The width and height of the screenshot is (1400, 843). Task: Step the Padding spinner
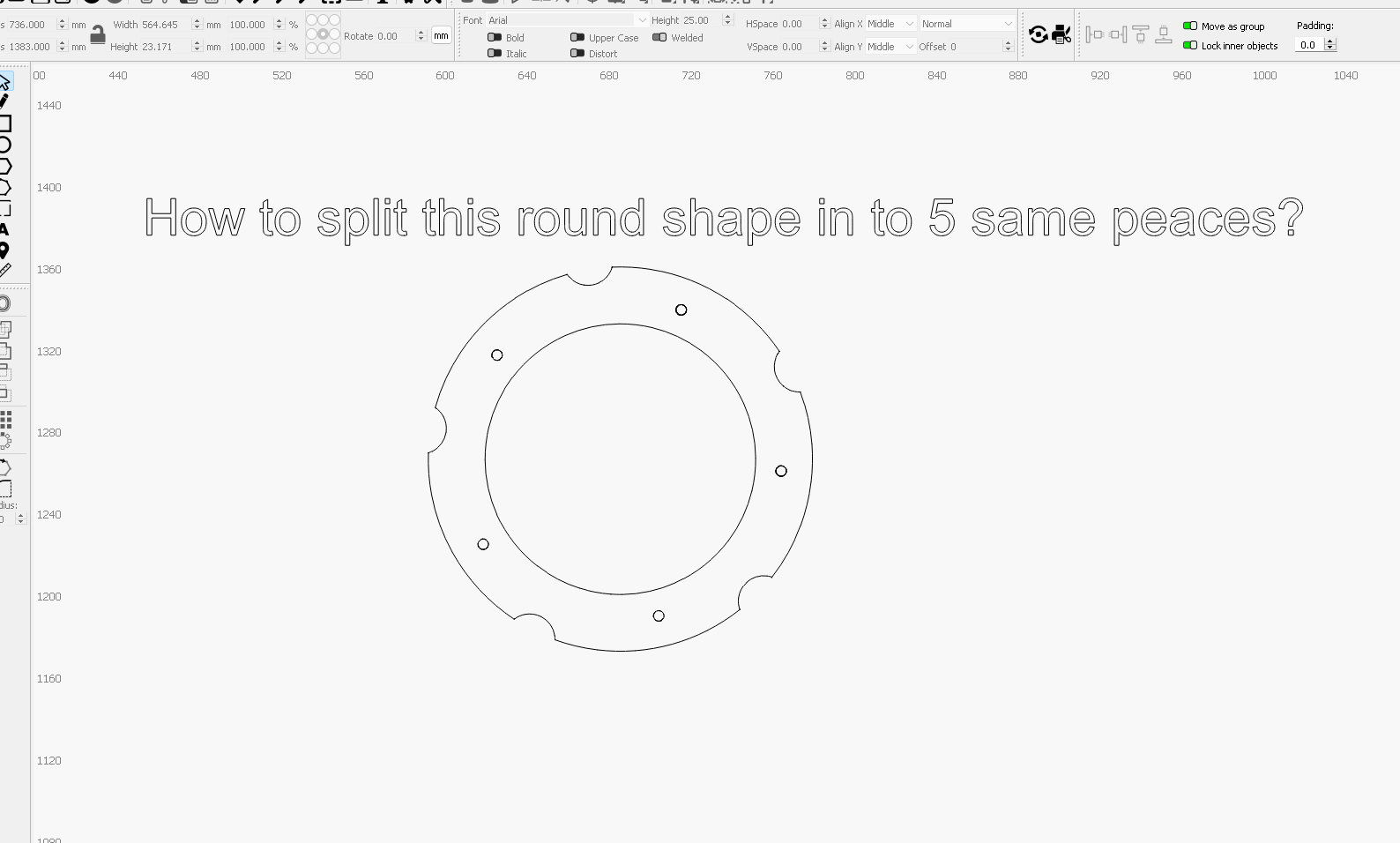click(1330, 45)
